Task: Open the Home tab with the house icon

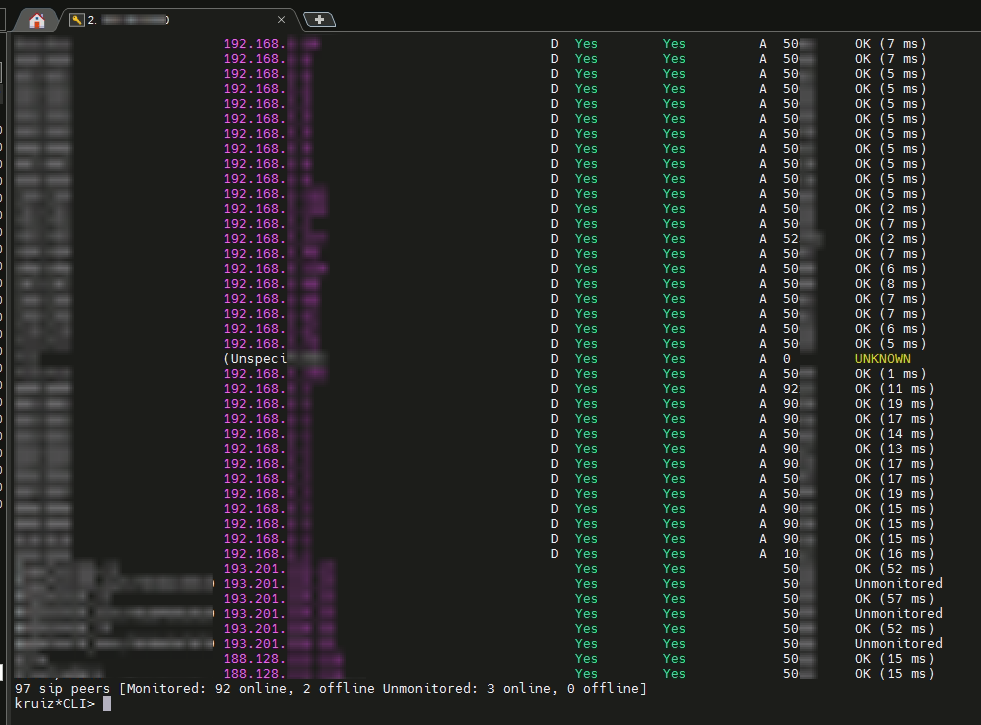Action: click(37, 21)
